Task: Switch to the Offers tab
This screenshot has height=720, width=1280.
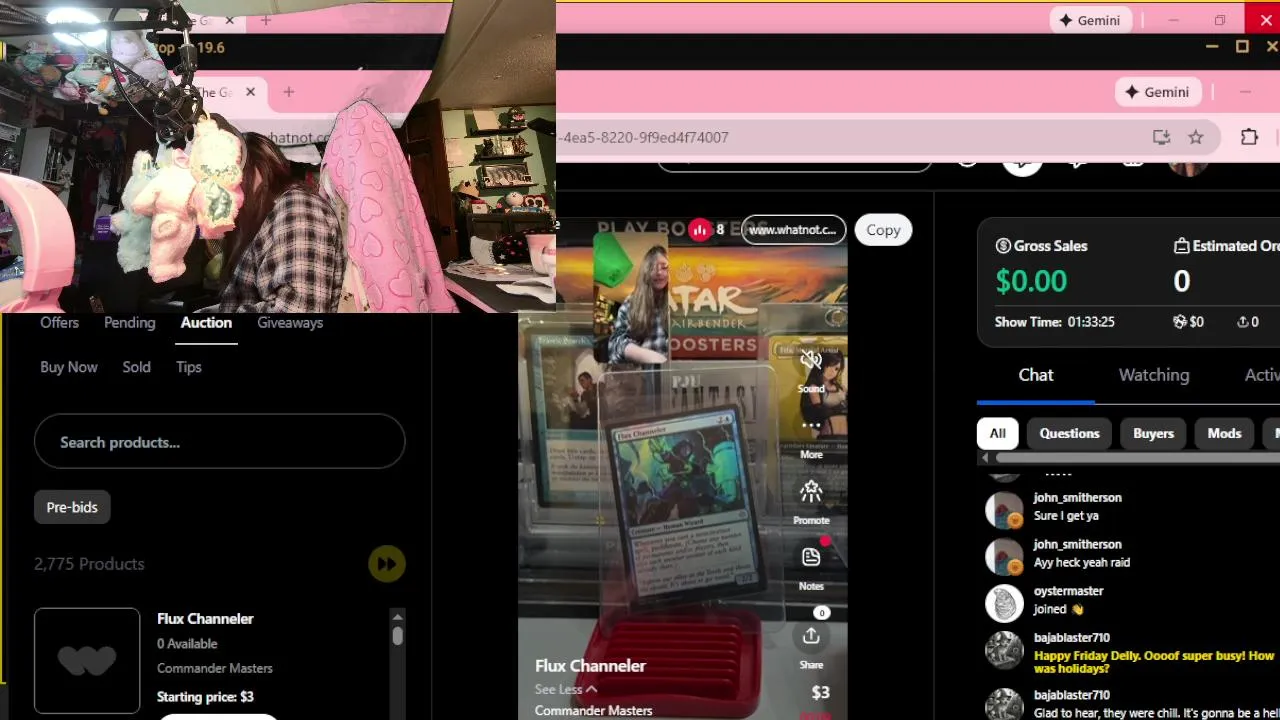Action: (59, 323)
